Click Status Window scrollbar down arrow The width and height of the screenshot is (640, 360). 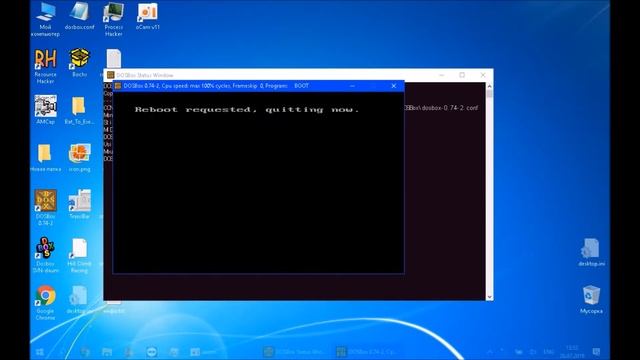pyautogui.click(x=489, y=297)
